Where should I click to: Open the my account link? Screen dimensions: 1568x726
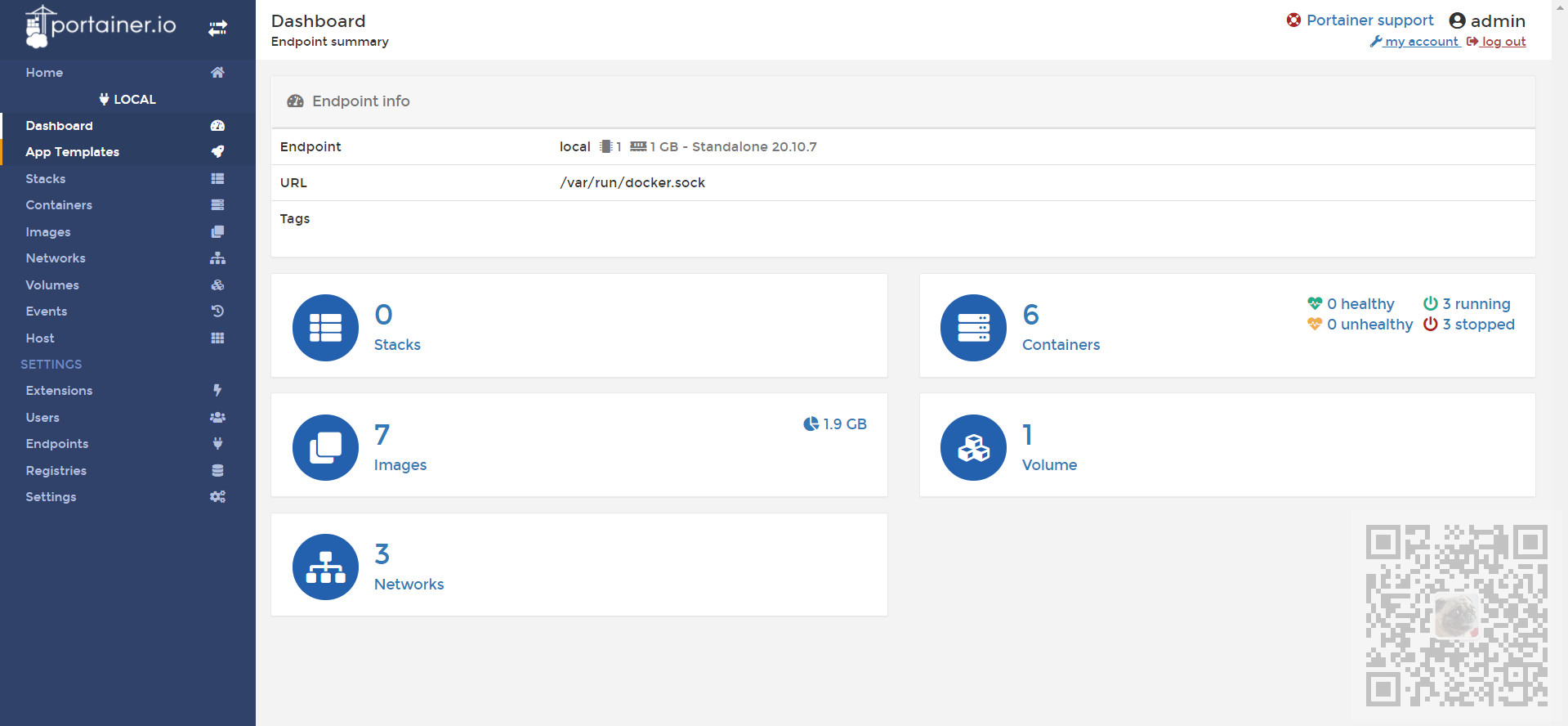click(x=1415, y=42)
